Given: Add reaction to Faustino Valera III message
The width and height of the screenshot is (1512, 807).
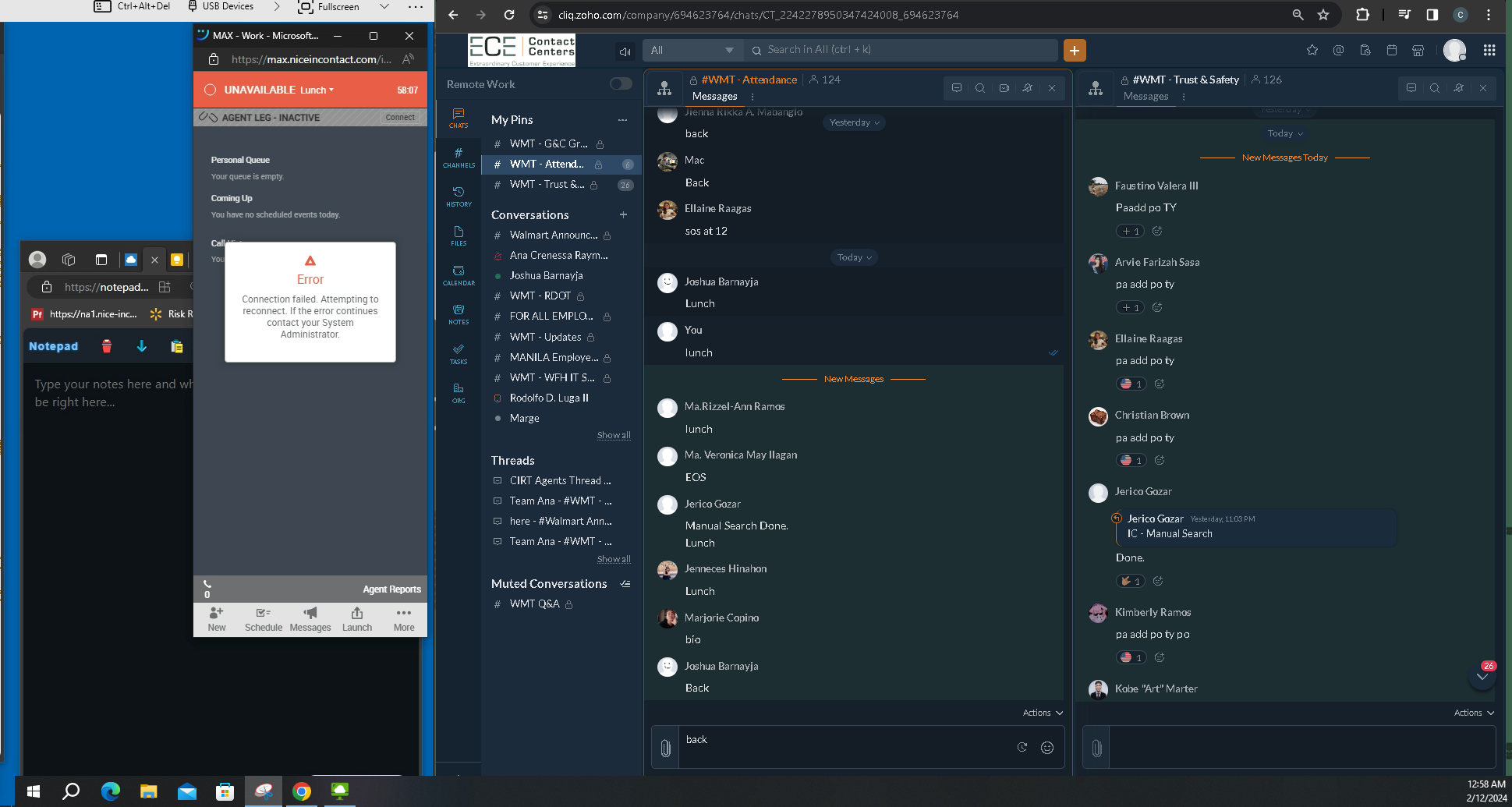Looking at the screenshot, I should (x=1157, y=231).
